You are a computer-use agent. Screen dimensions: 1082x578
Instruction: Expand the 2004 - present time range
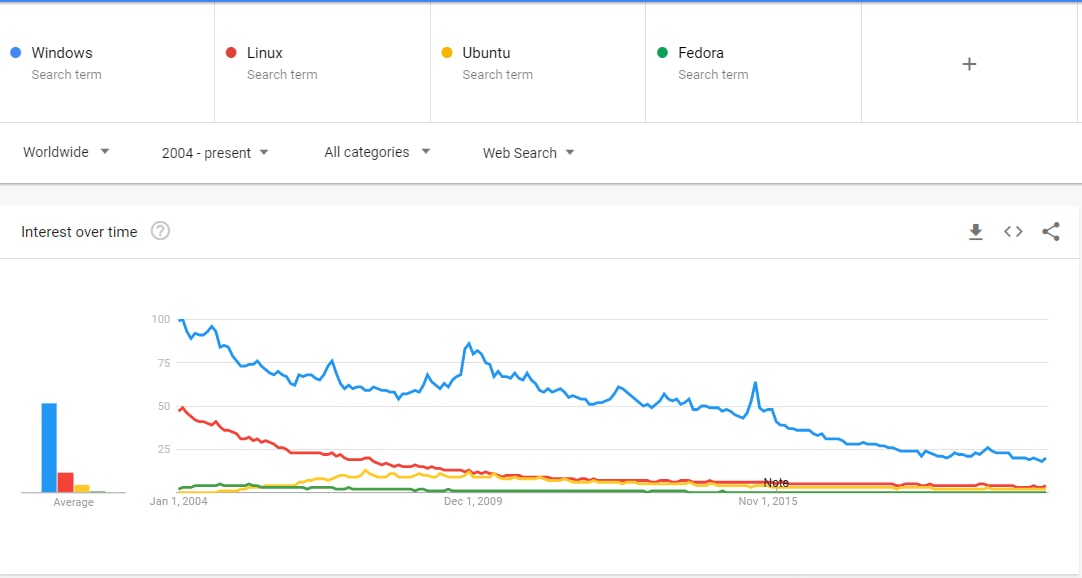215,153
